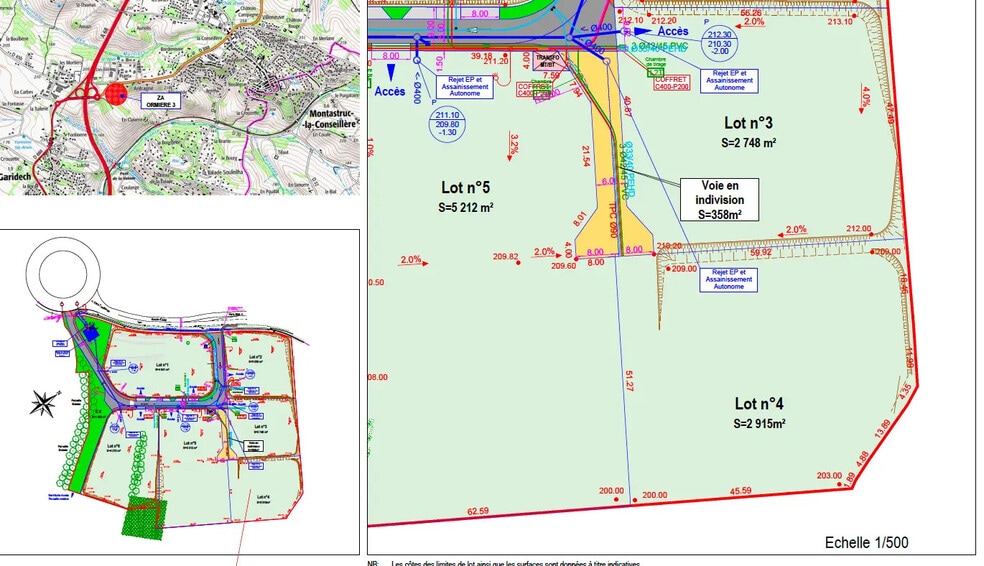The width and height of the screenshot is (984, 566).
Task: Click the 212.30 elevation circle marker
Action: [719, 42]
